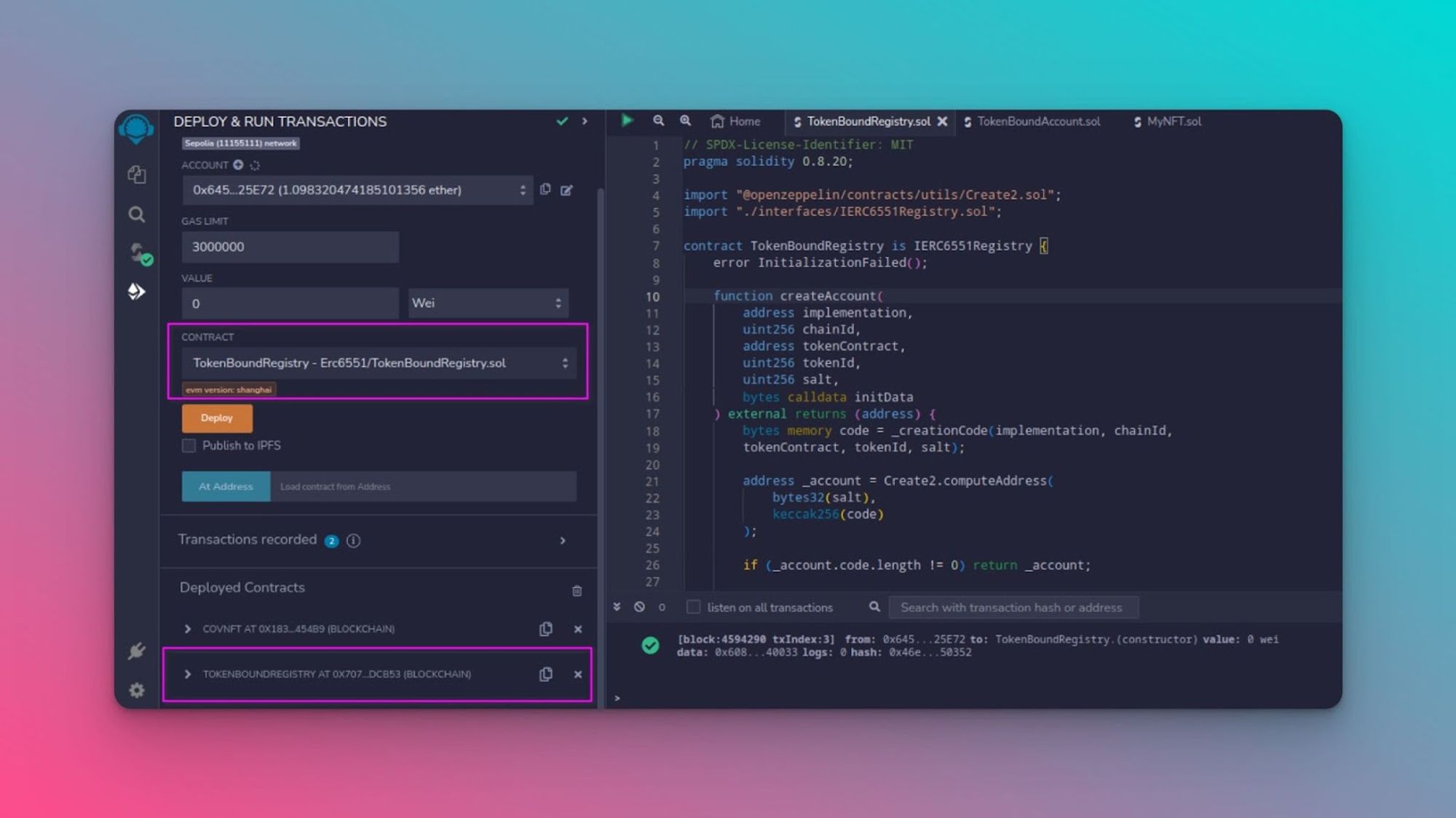Copy the COVNFT contract address
1456x818 pixels.
pyautogui.click(x=546, y=629)
